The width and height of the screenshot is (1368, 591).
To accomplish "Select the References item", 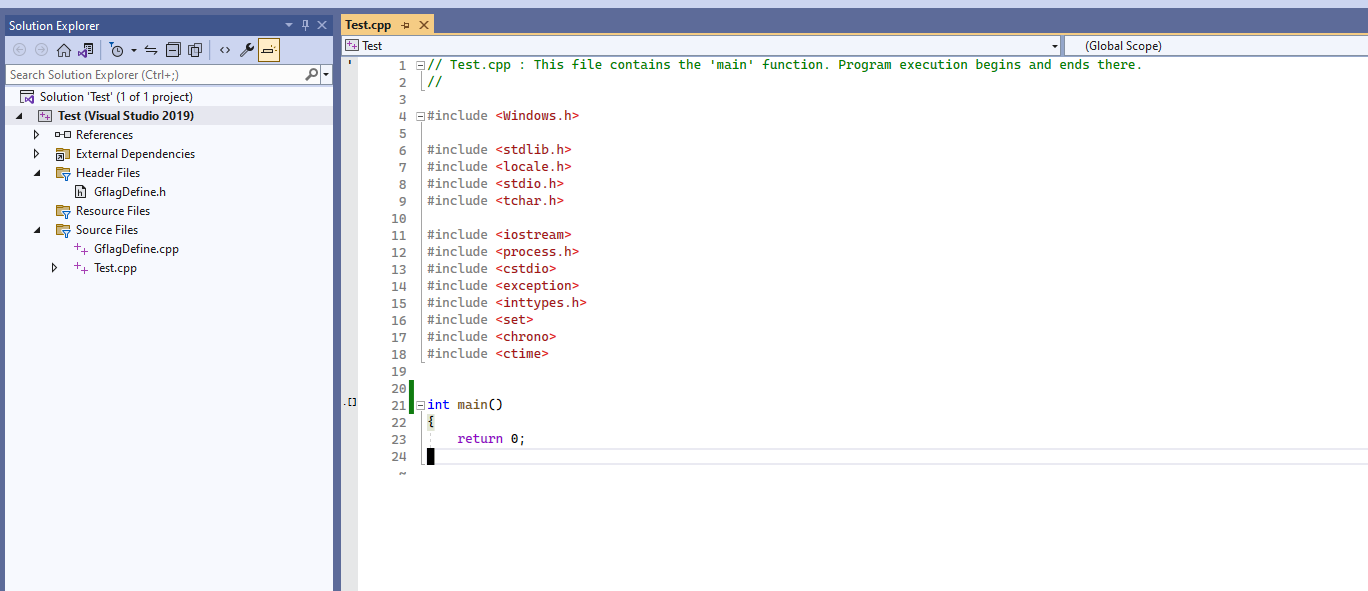I will pos(104,135).
